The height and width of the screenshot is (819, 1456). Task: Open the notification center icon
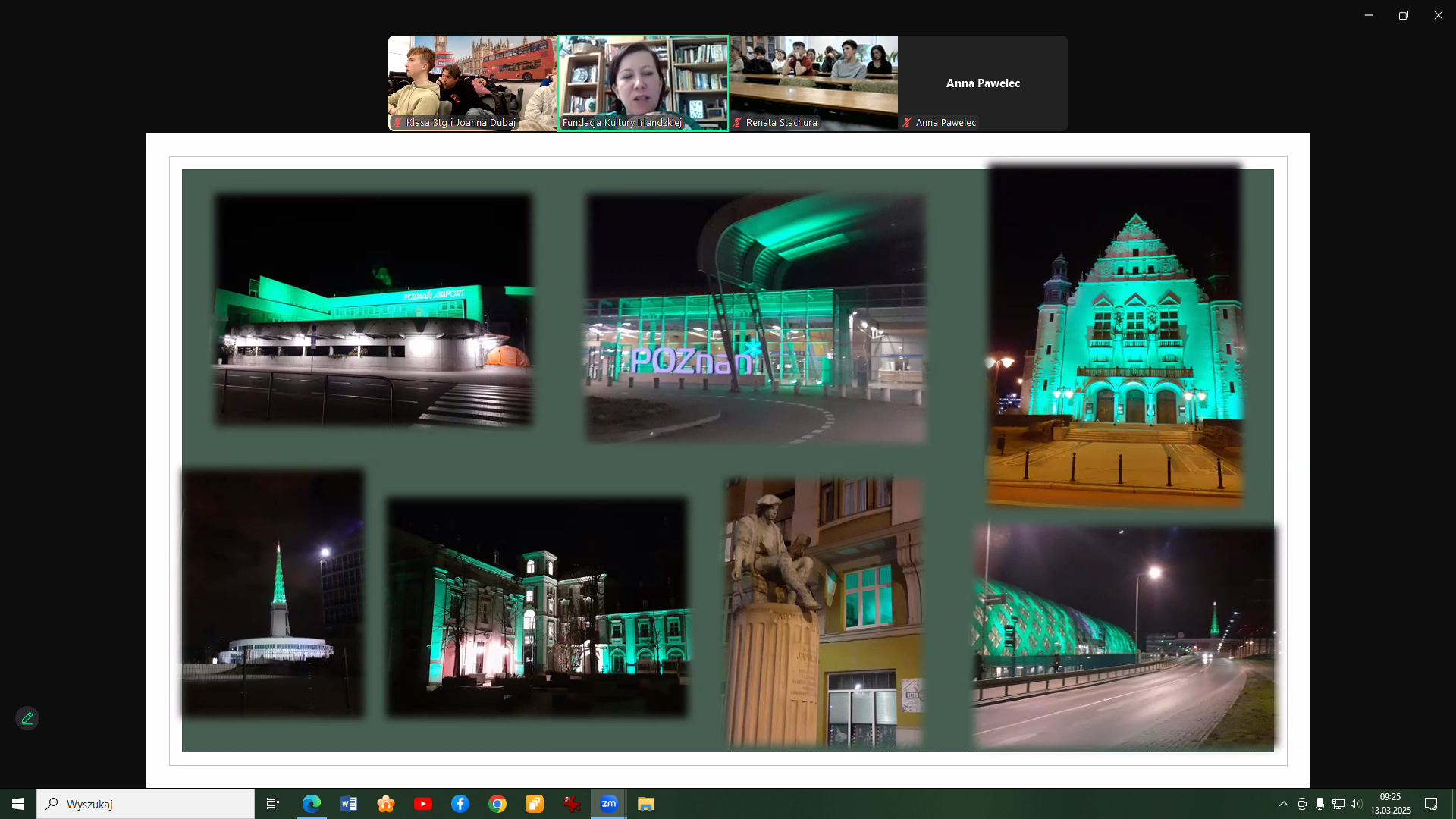(x=1431, y=804)
